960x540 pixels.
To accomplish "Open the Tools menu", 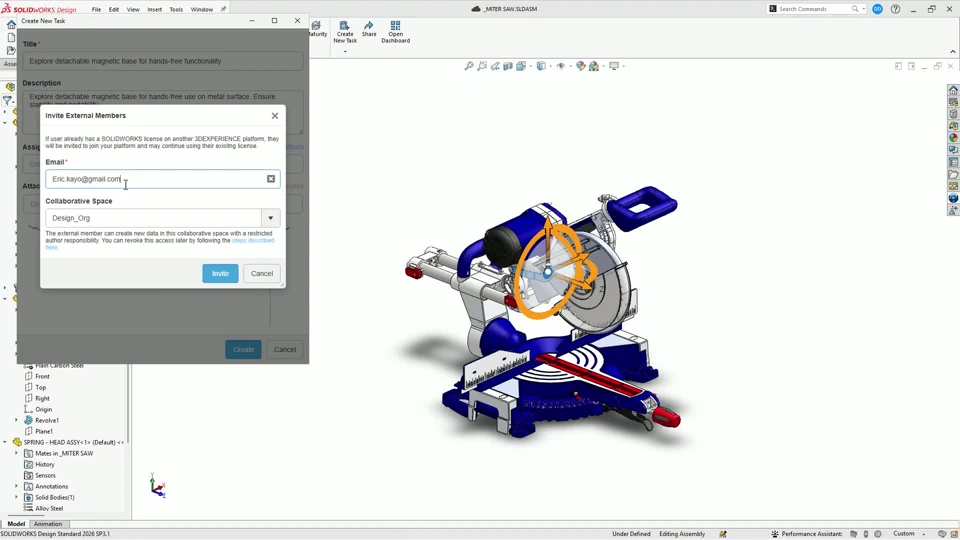I will (176, 9).
